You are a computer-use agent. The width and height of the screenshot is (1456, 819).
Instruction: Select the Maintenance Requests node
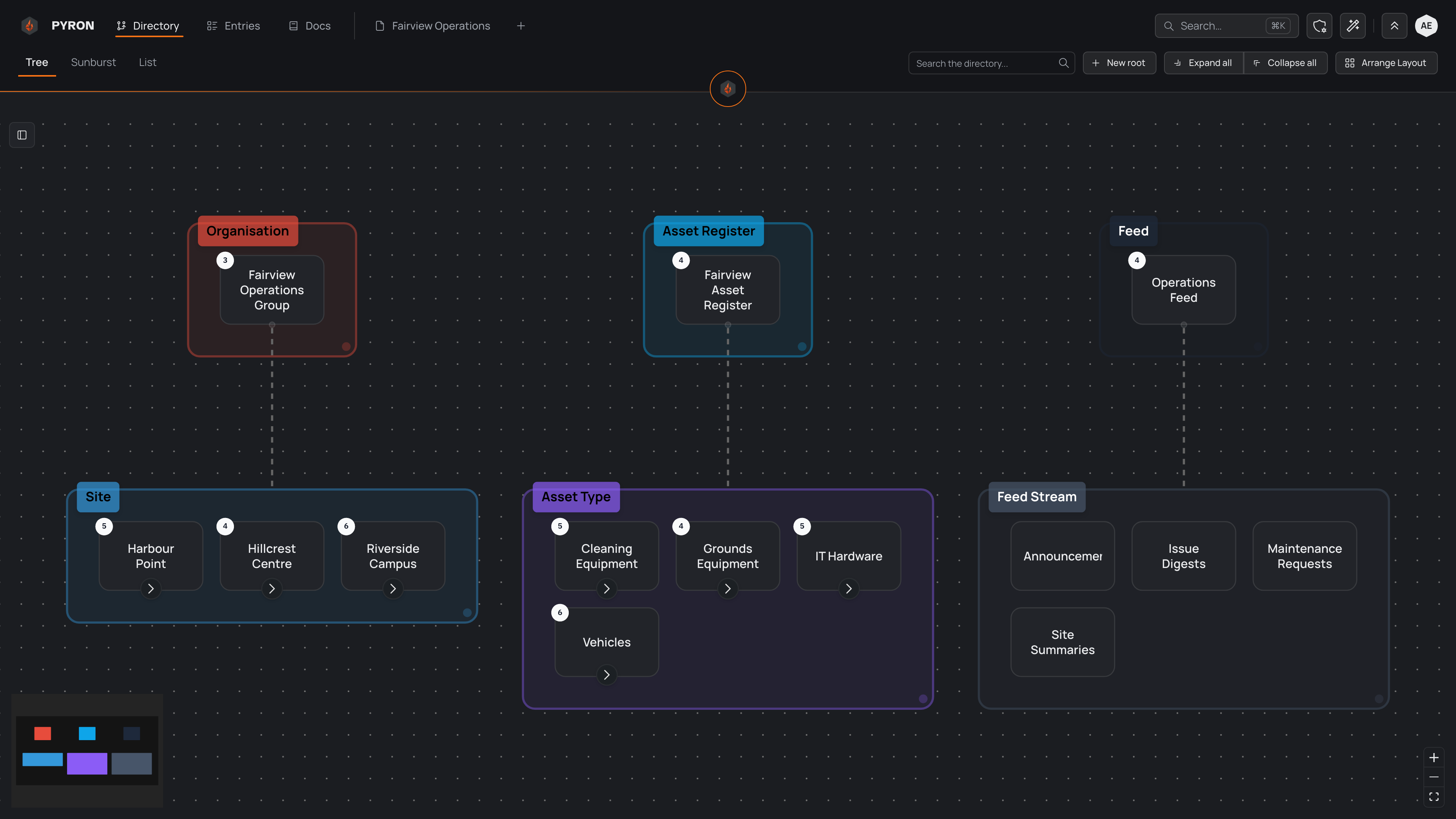click(1304, 556)
